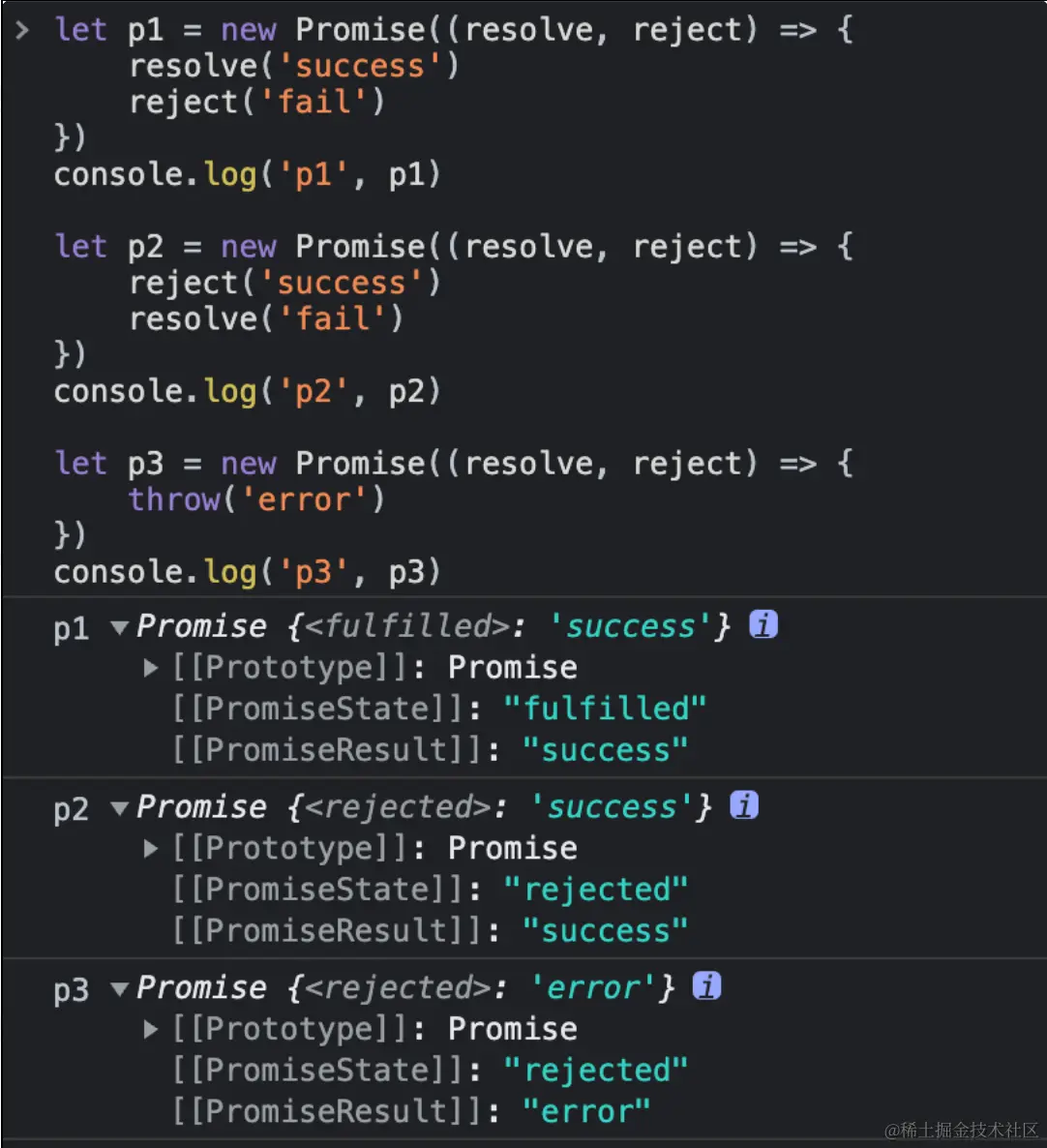The image size is (1047, 1148).
Task: Expand the [[Prototype]] entry under p1
Action: [151, 668]
